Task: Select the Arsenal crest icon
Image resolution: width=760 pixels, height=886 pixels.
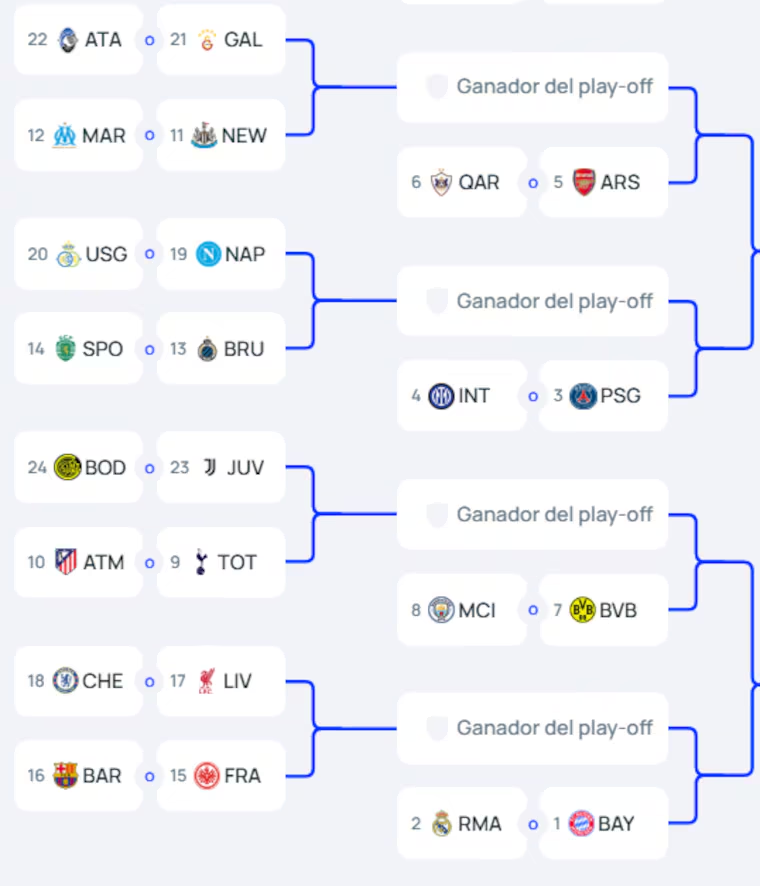Action: click(x=584, y=183)
